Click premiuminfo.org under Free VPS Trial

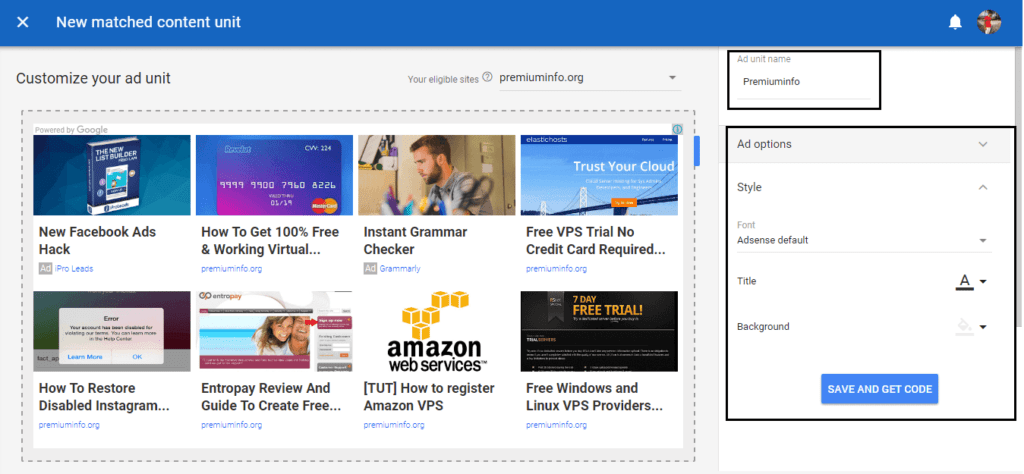click(556, 268)
